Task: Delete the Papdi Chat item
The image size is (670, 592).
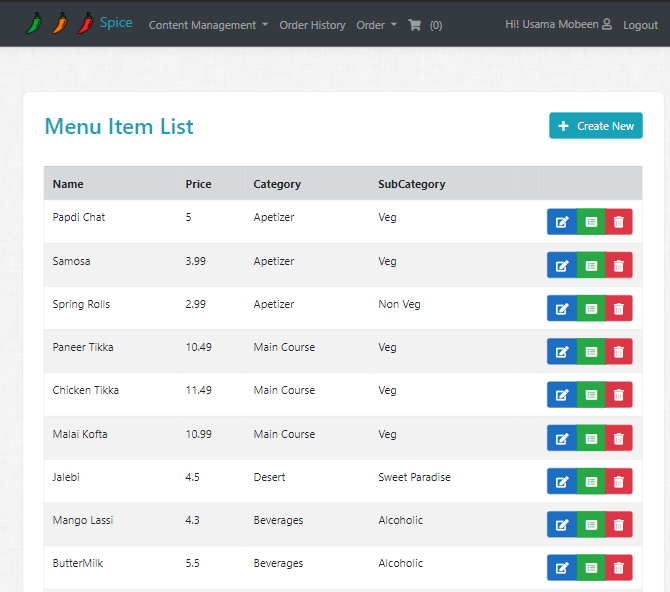Action: click(x=619, y=222)
